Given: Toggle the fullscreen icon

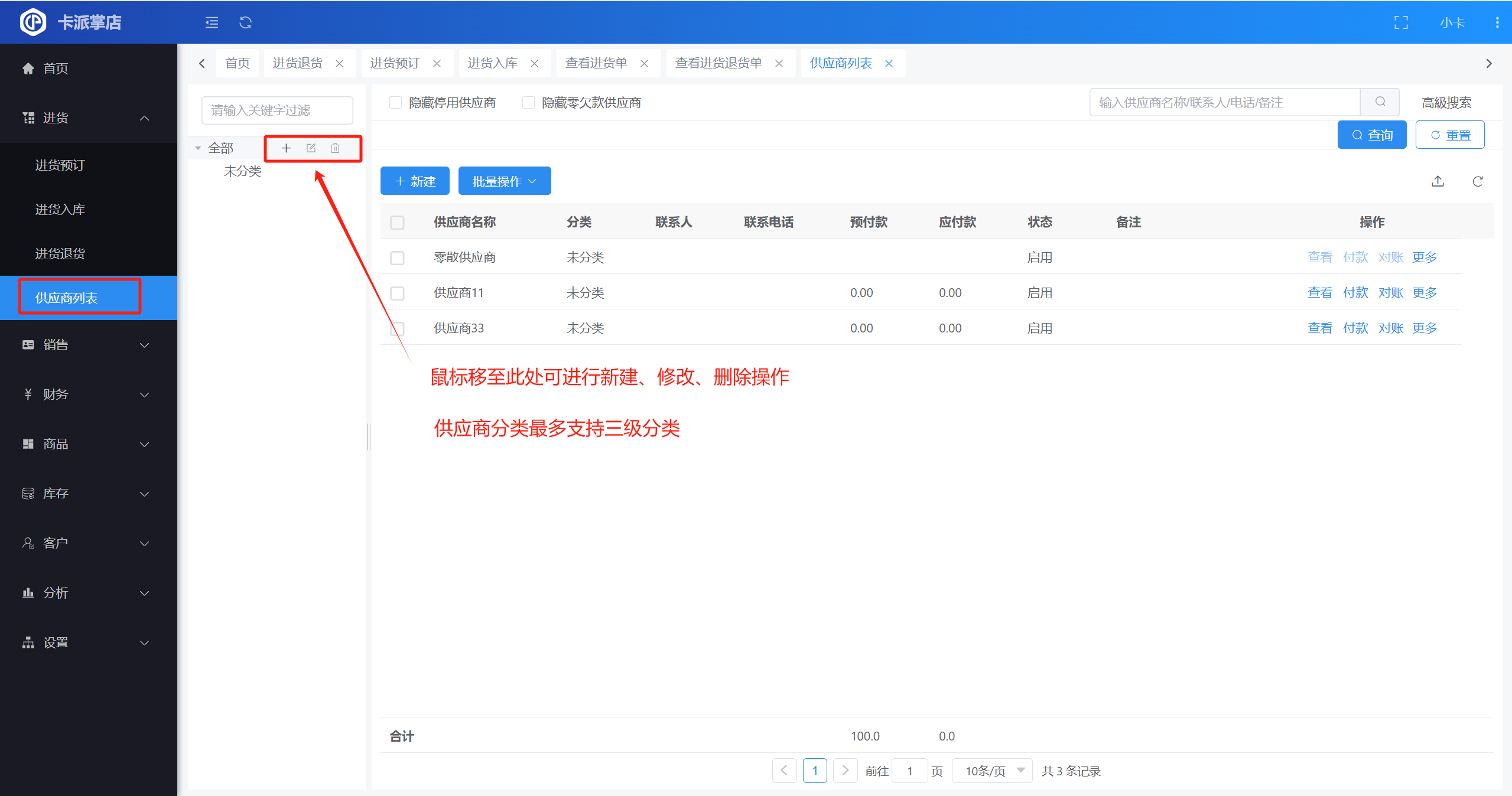Looking at the screenshot, I should point(1401,22).
